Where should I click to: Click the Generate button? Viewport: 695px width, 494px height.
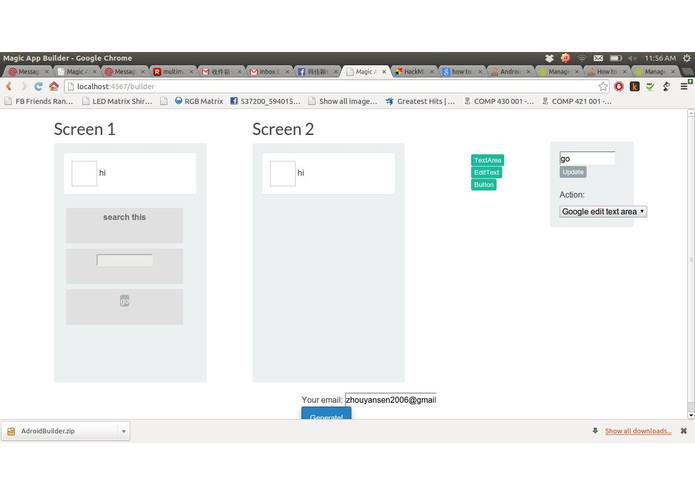[326, 414]
